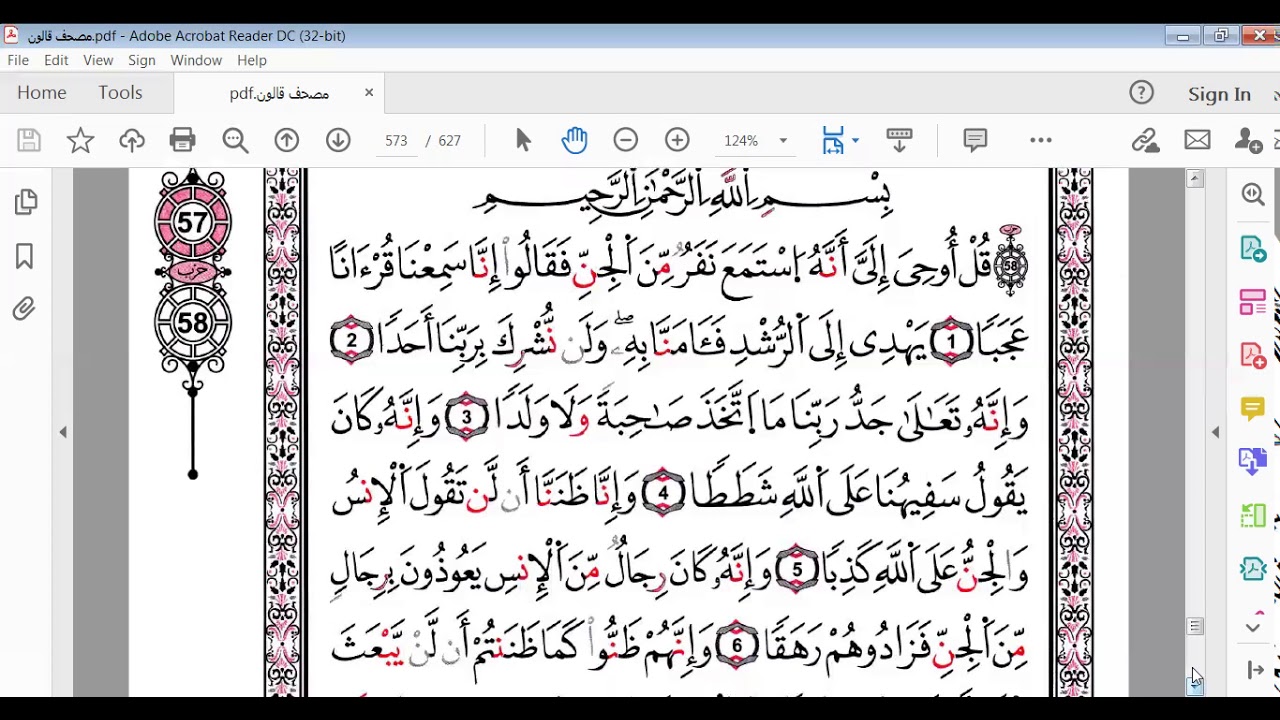The height and width of the screenshot is (720, 1280).
Task: Open the File menu
Action: click(x=18, y=60)
